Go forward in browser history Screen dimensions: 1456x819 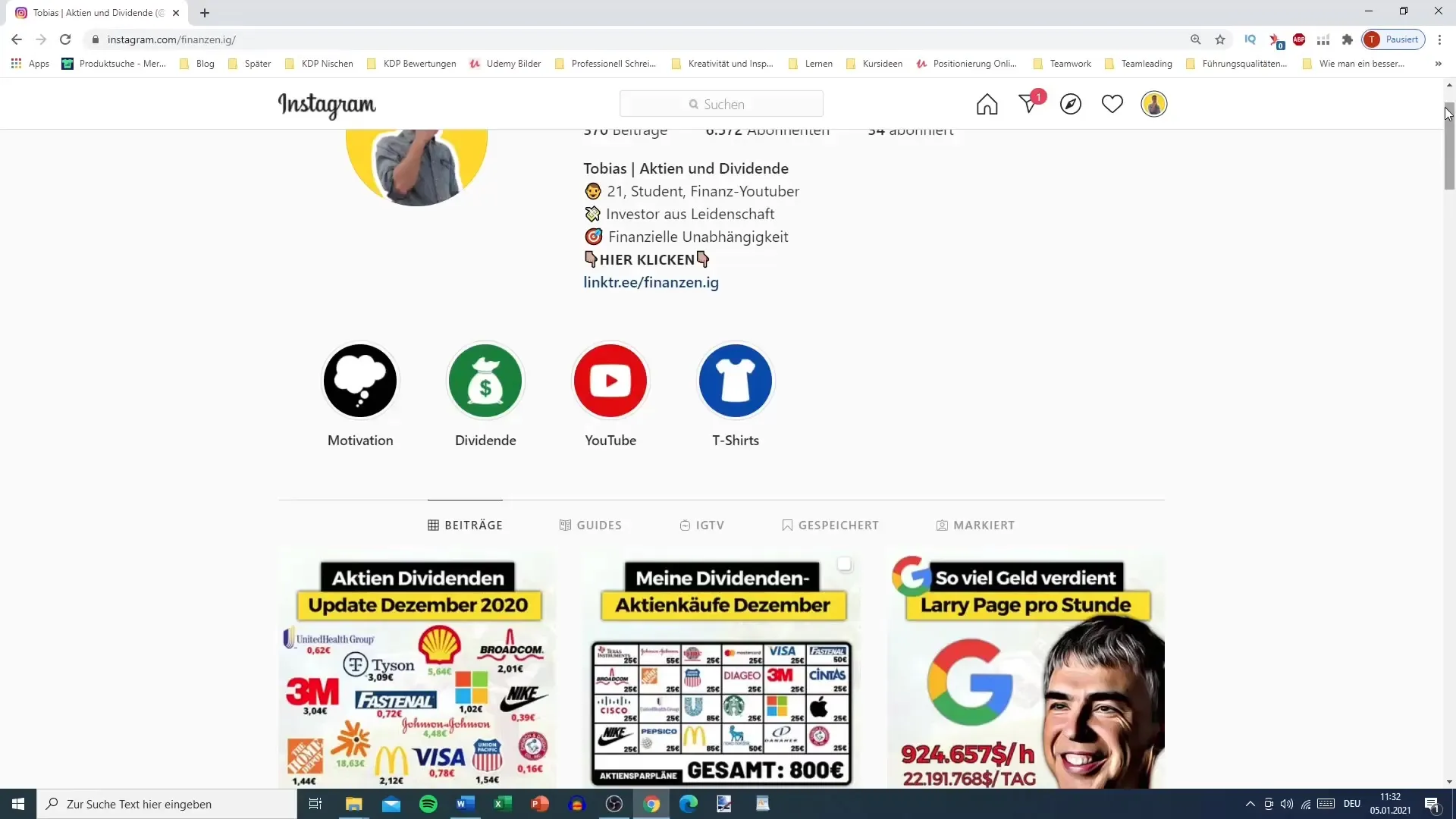(41, 39)
